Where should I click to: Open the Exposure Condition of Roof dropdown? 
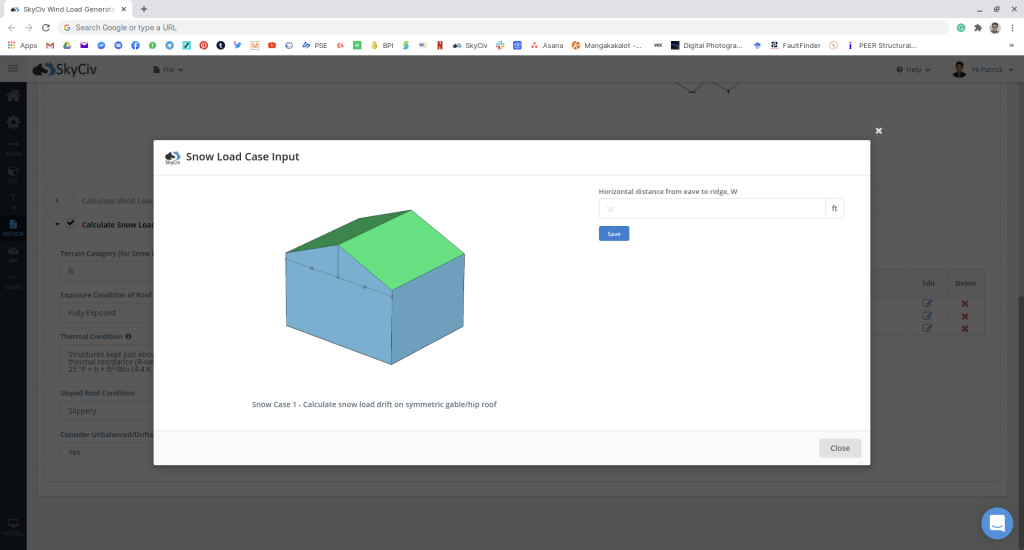[105, 313]
